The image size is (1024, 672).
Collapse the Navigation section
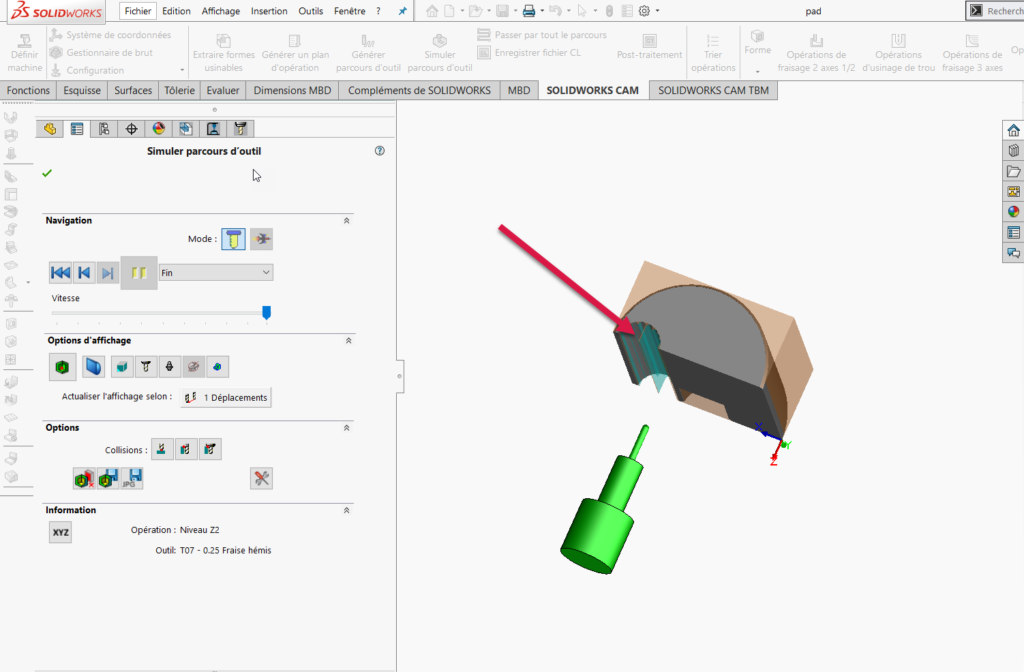click(x=347, y=220)
